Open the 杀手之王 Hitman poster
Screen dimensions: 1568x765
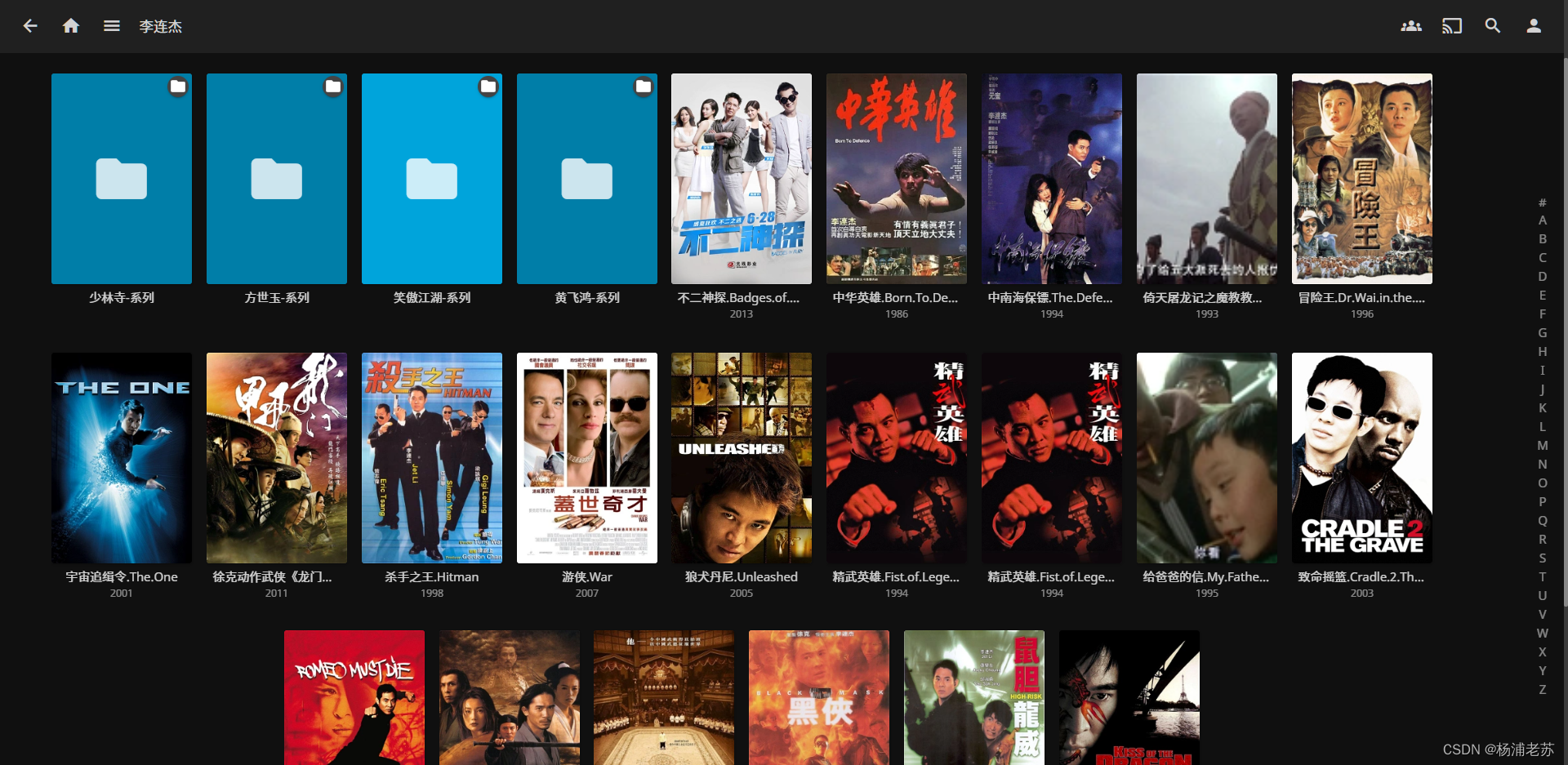click(432, 458)
